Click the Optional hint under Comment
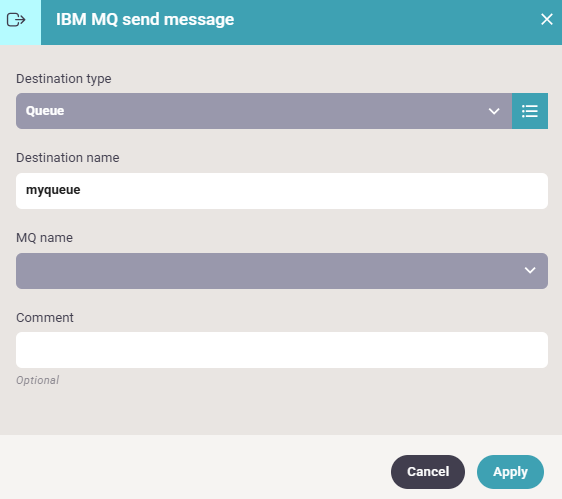The width and height of the screenshot is (562, 499). point(38,380)
